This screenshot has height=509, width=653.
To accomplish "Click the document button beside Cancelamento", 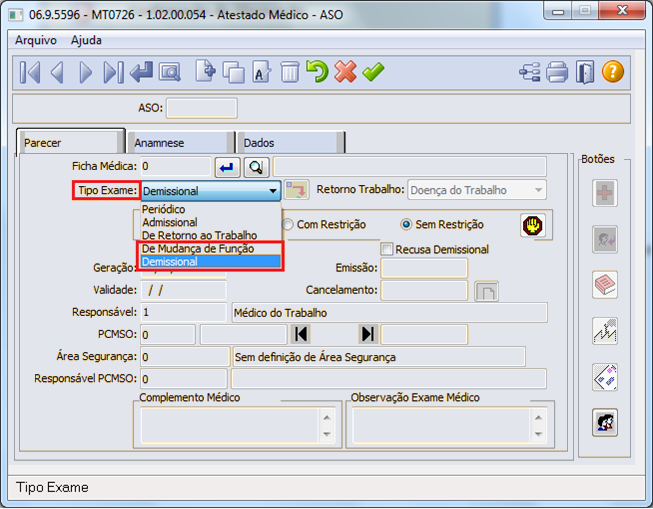I will pos(486,291).
